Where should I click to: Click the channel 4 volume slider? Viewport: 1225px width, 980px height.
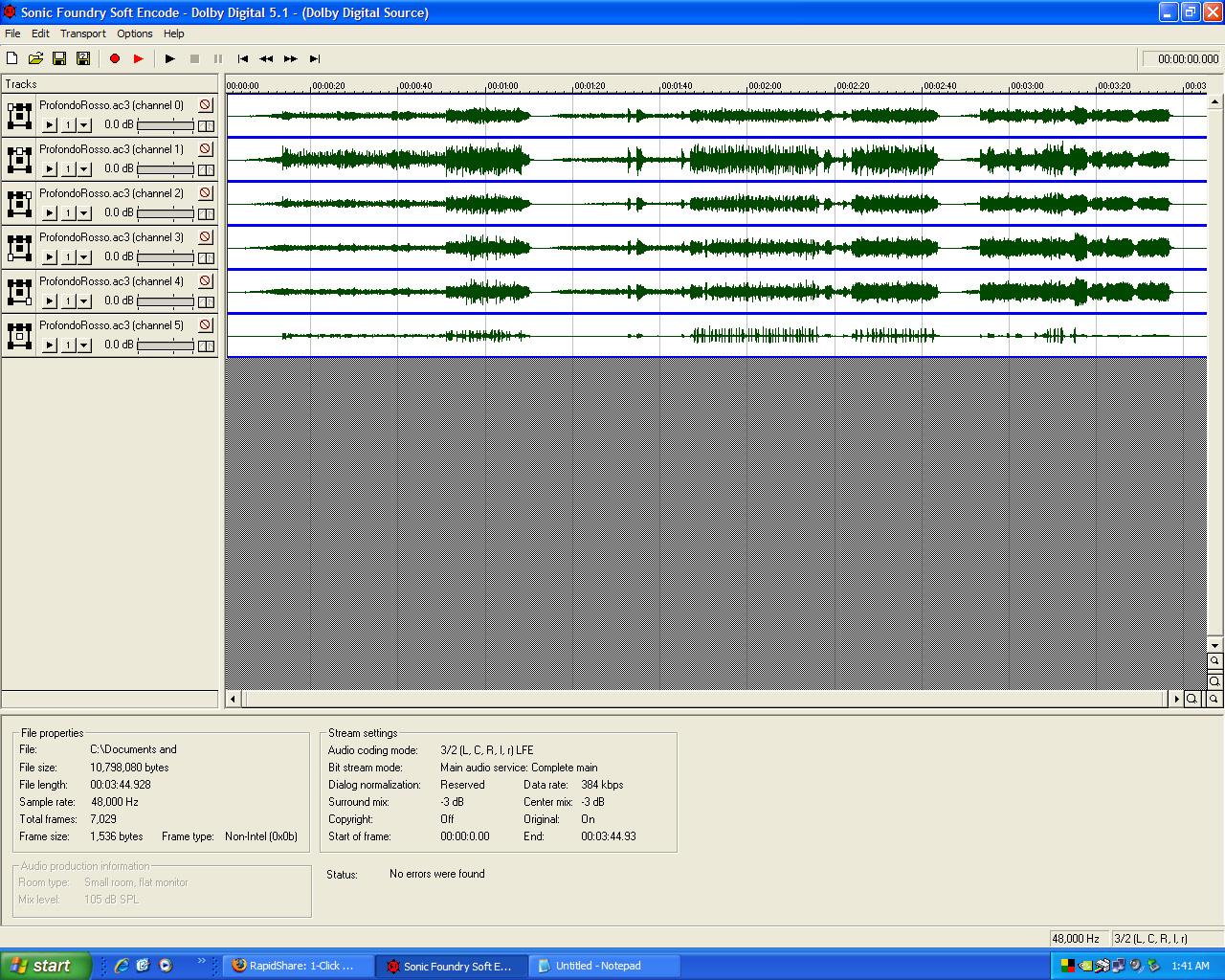[166, 301]
